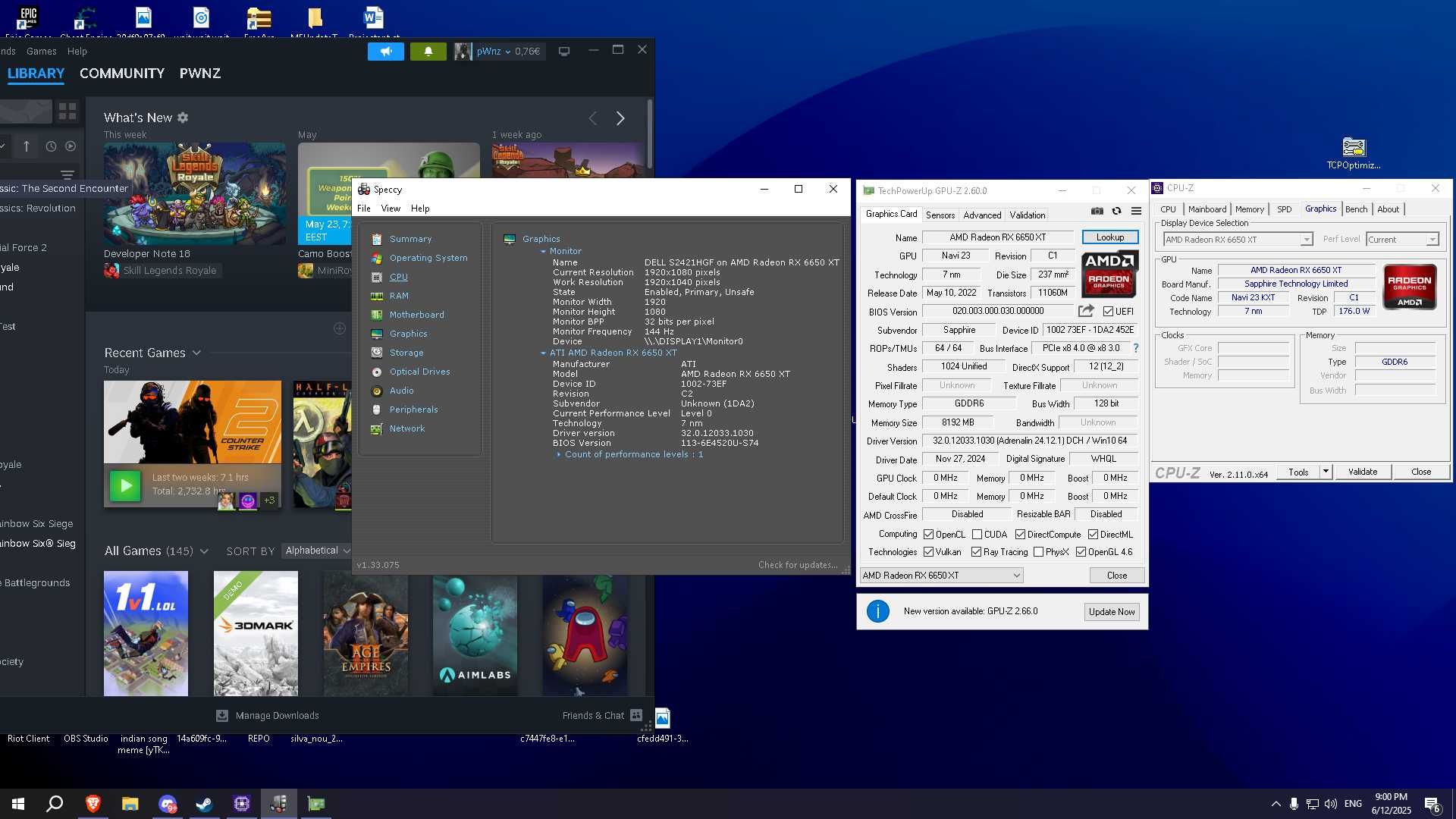Click Steam Big Picture display icon

563,51
